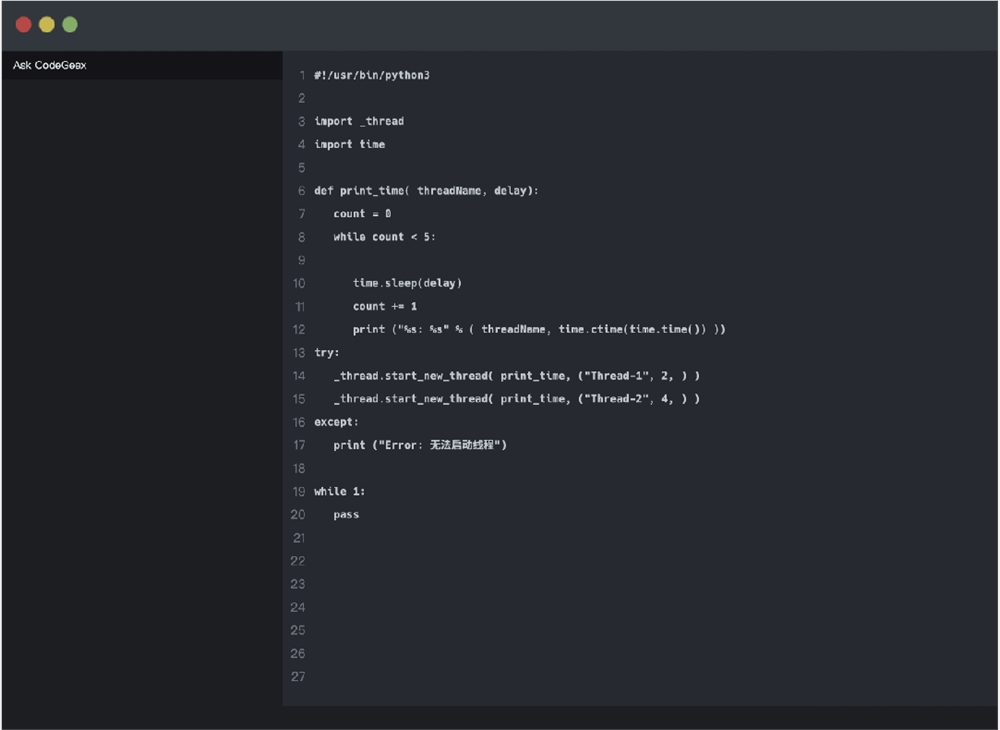Click line number 24 in the gutter

tap(298, 607)
